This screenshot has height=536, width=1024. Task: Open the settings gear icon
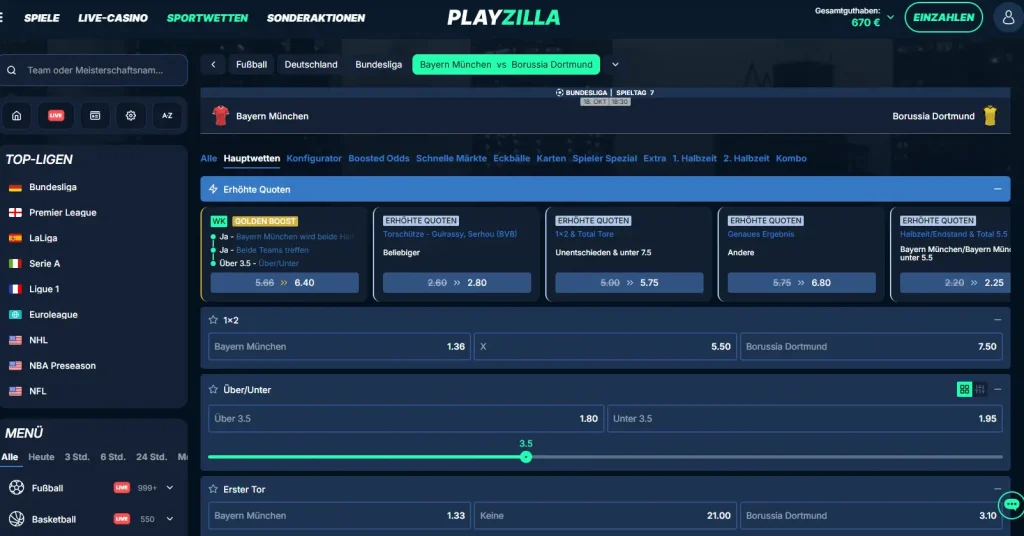pos(131,116)
